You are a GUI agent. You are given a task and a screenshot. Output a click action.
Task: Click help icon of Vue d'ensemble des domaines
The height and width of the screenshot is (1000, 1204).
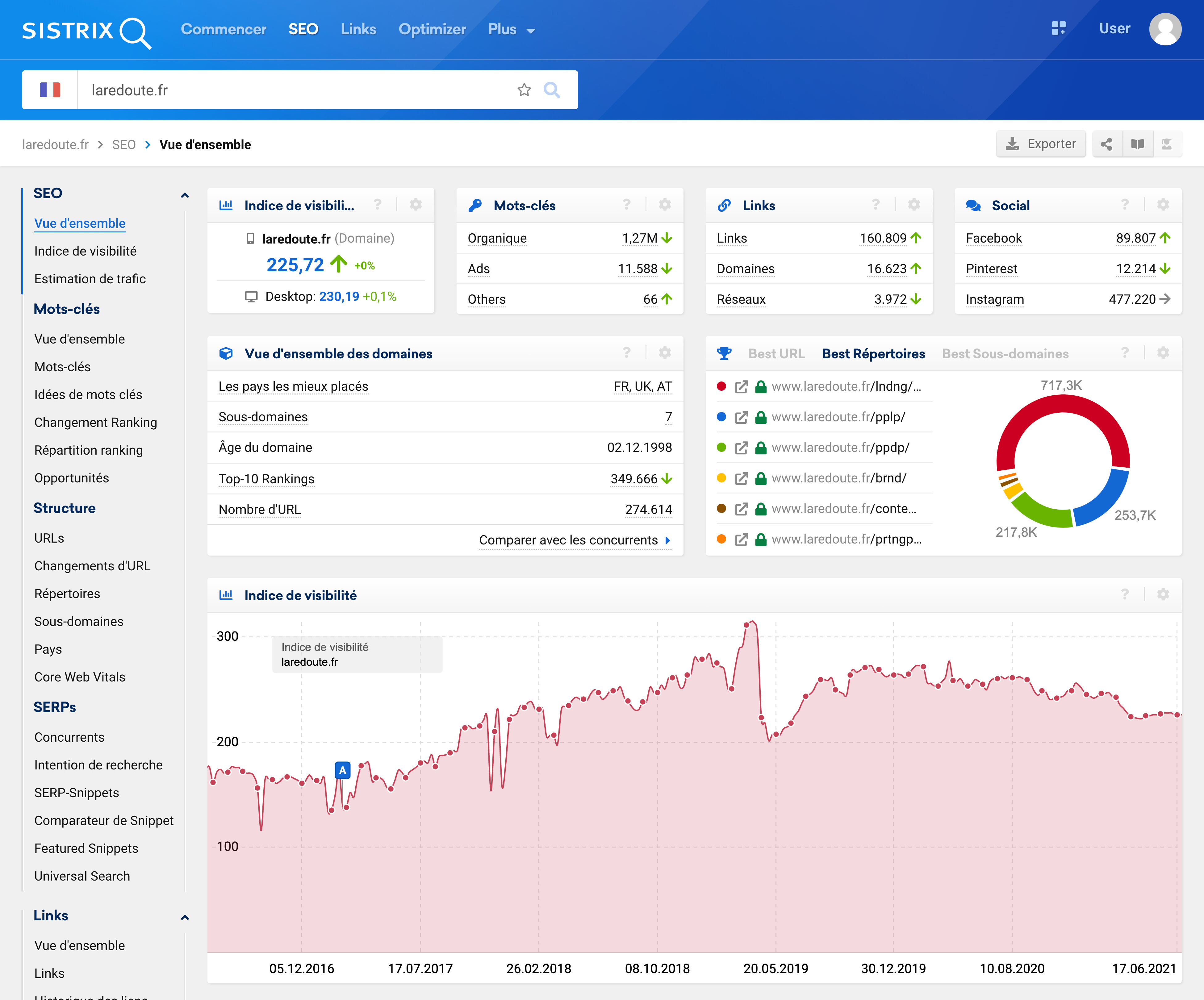(x=627, y=353)
